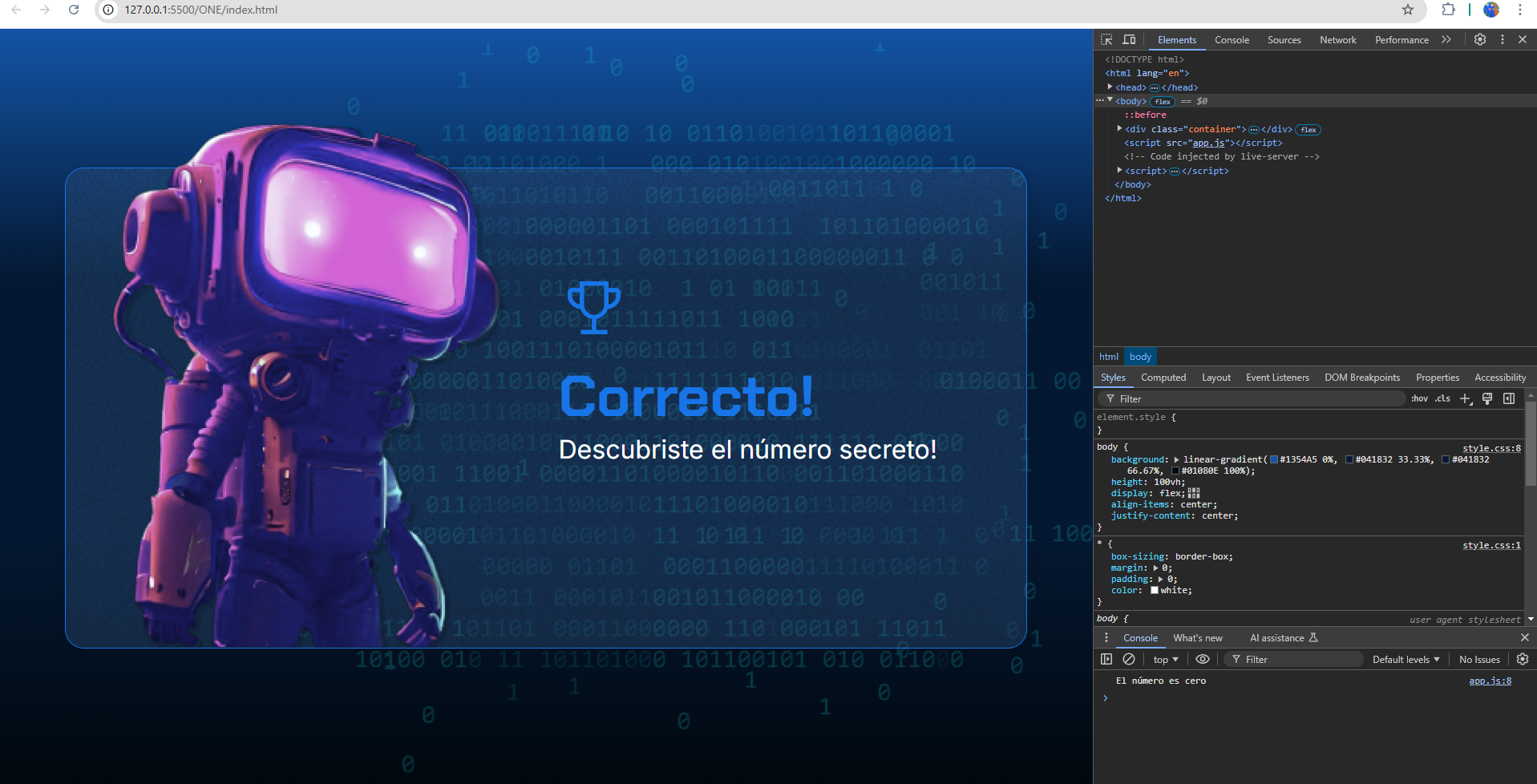Open the top JavaScript context dropdown
Image resolution: width=1537 pixels, height=784 pixels.
click(x=1166, y=659)
